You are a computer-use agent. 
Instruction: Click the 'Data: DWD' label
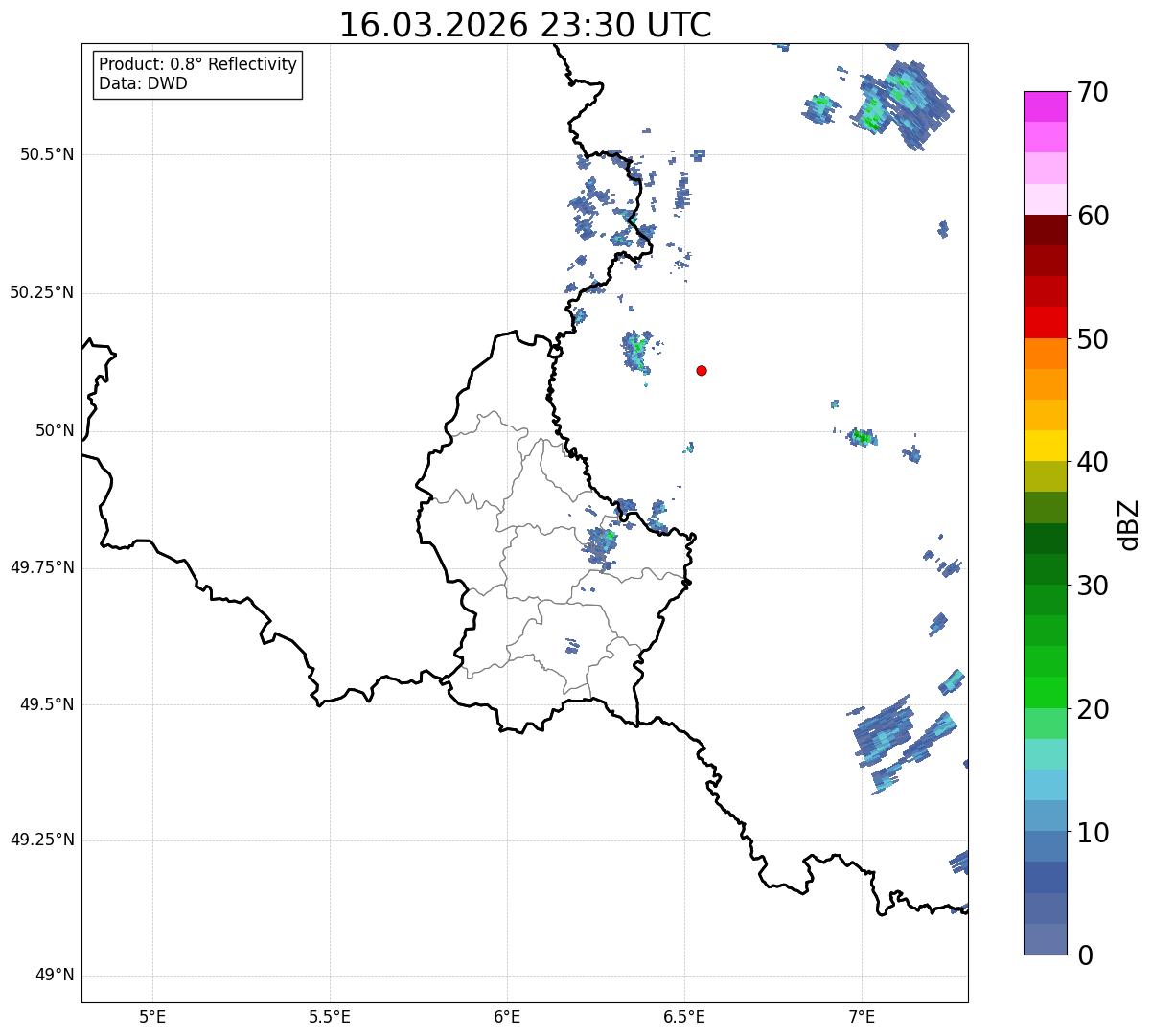(144, 83)
